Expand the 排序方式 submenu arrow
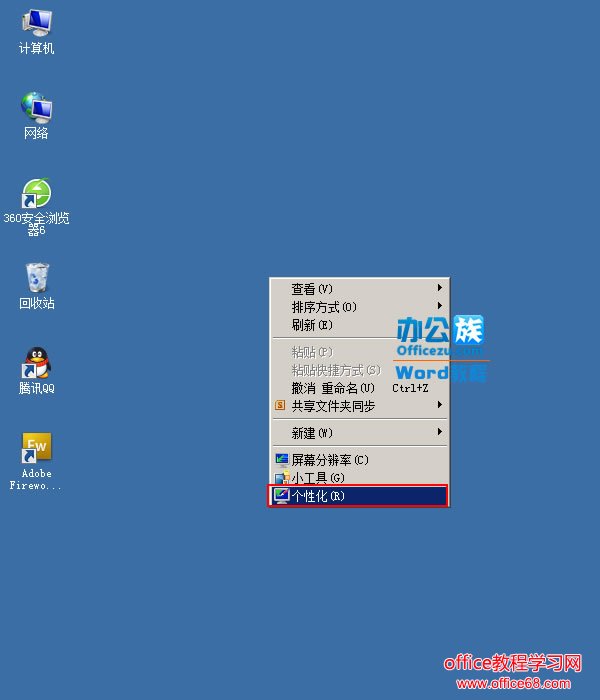Screen dimensions: 600x700 pyautogui.click(x=439, y=306)
